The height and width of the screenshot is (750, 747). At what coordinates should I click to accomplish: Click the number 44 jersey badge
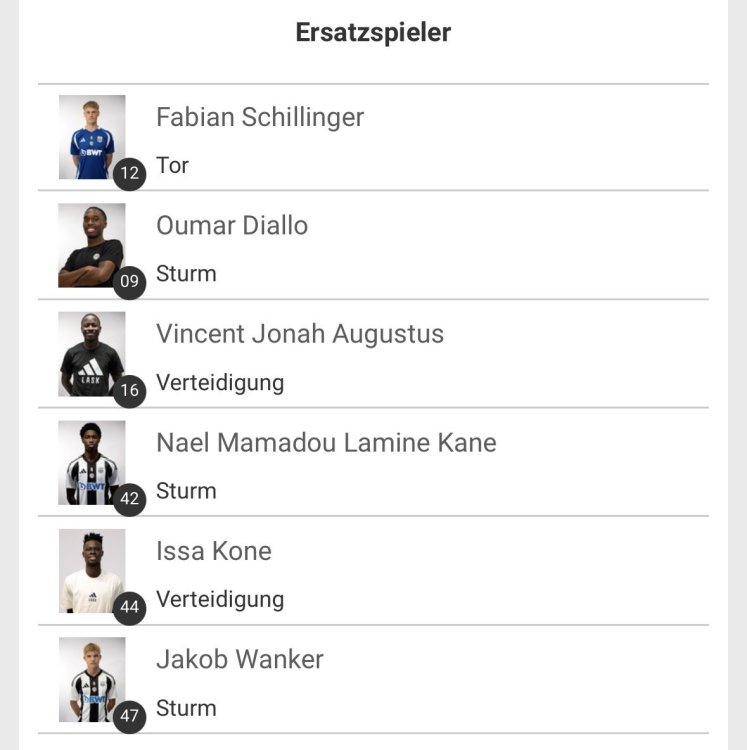(x=129, y=607)
